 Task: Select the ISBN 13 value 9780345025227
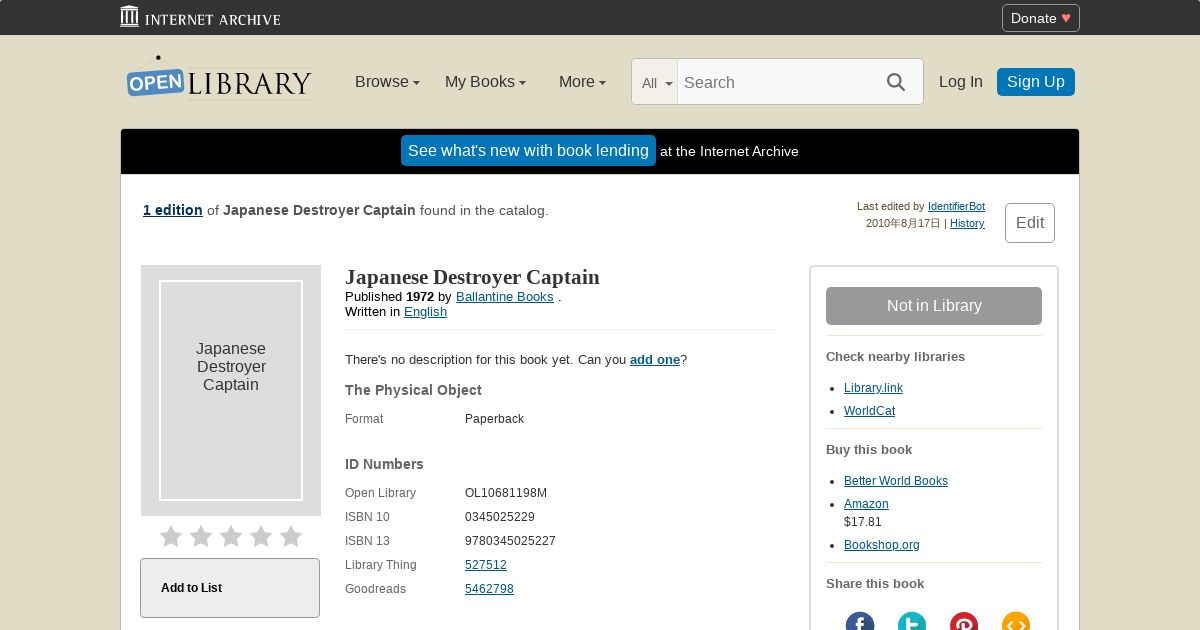pos(510,541)
